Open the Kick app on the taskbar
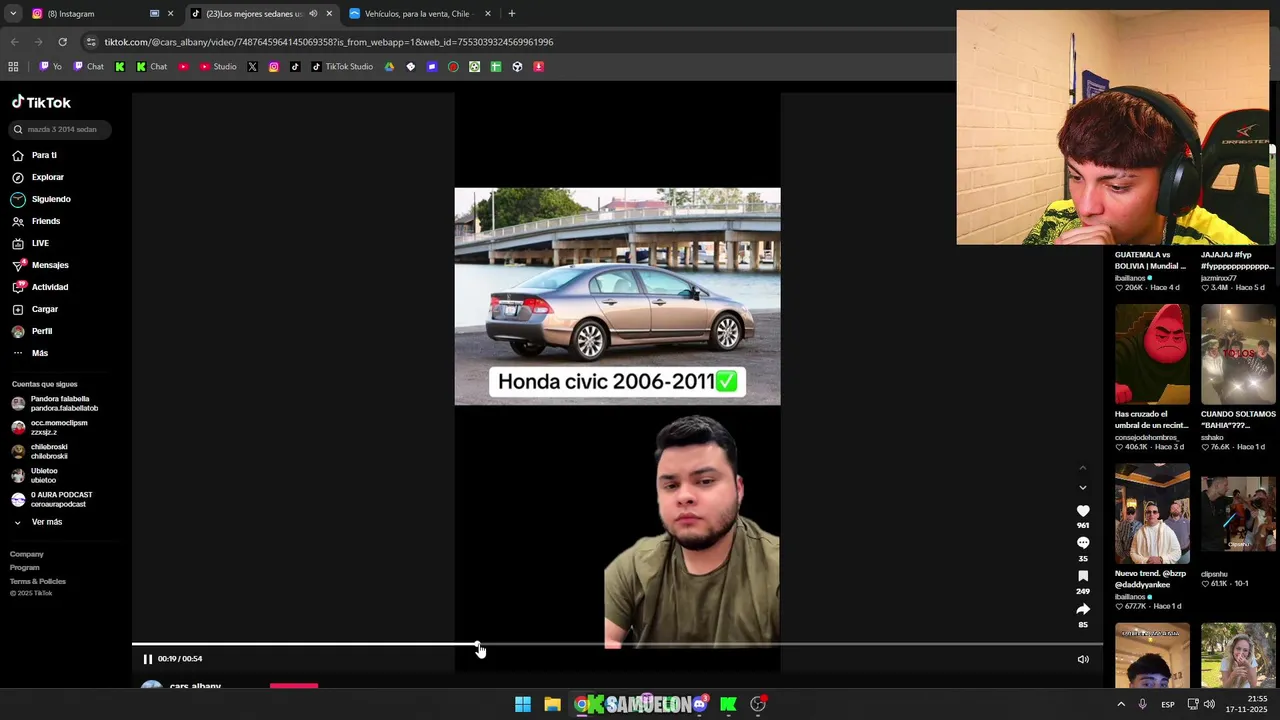The height and width of the screenshot is (720, 1280). point(728,704)
